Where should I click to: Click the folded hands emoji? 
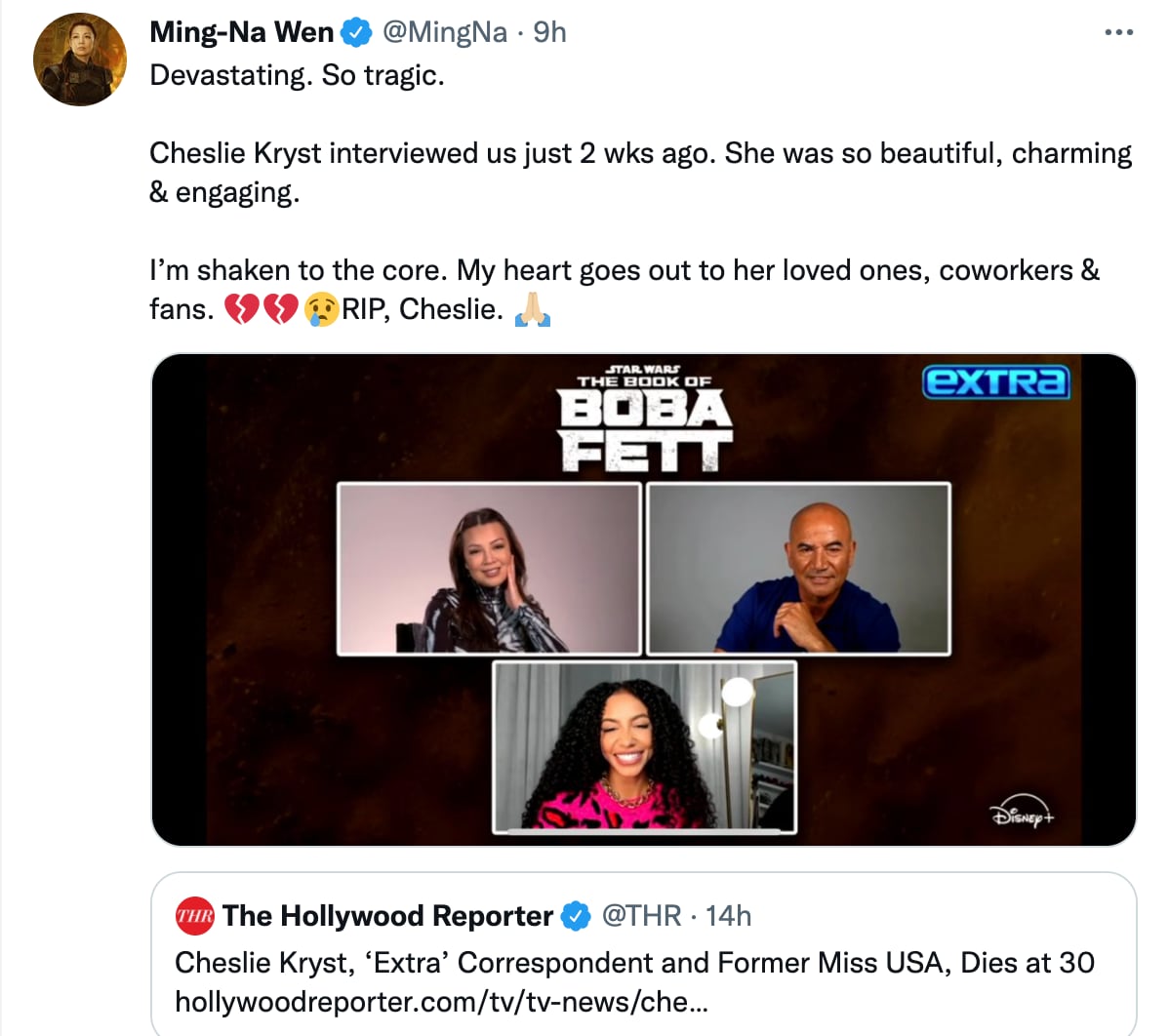tap(533, 310)
